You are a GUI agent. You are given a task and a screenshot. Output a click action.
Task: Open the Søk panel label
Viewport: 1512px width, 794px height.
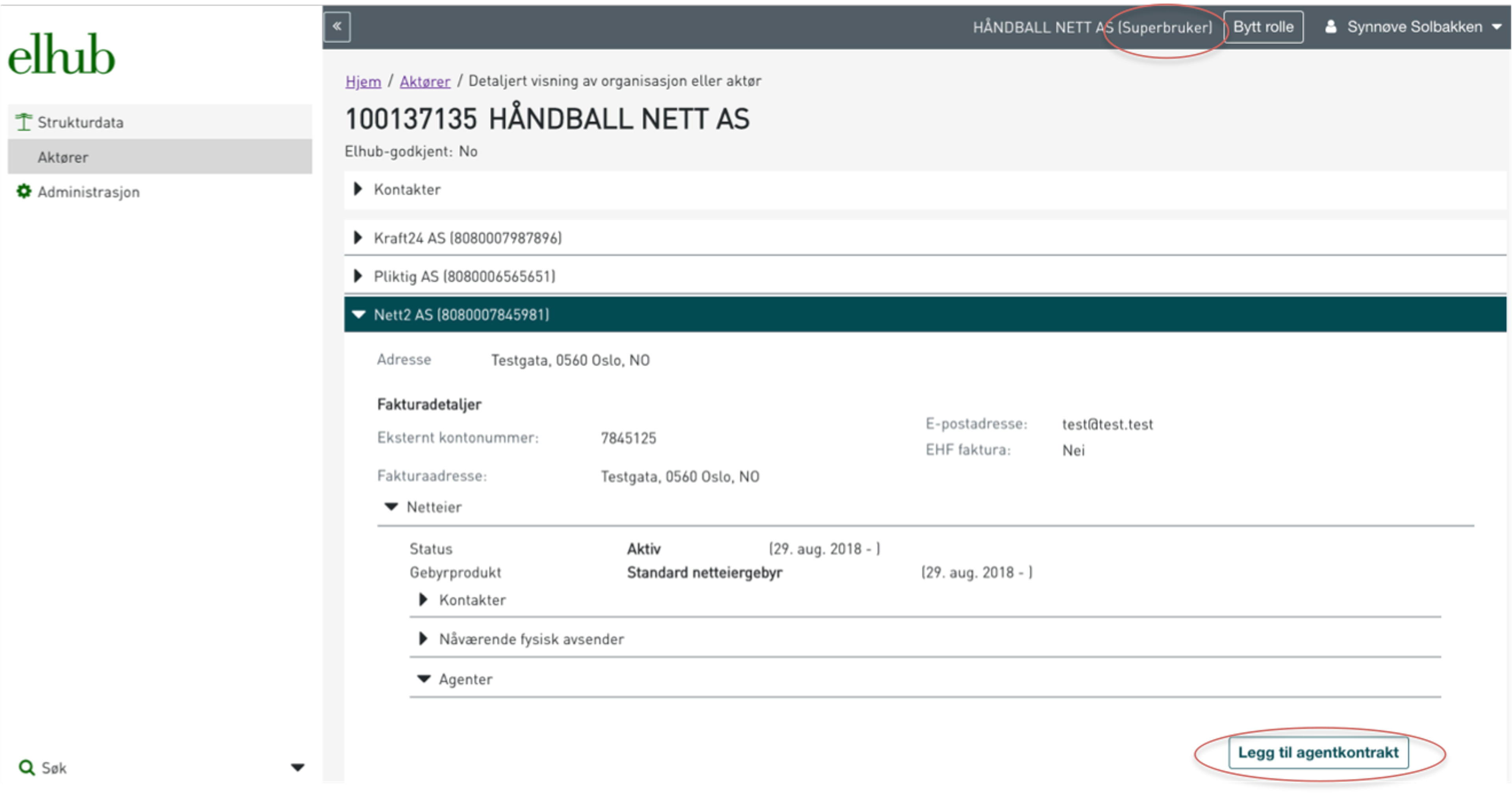pos(54,768)
